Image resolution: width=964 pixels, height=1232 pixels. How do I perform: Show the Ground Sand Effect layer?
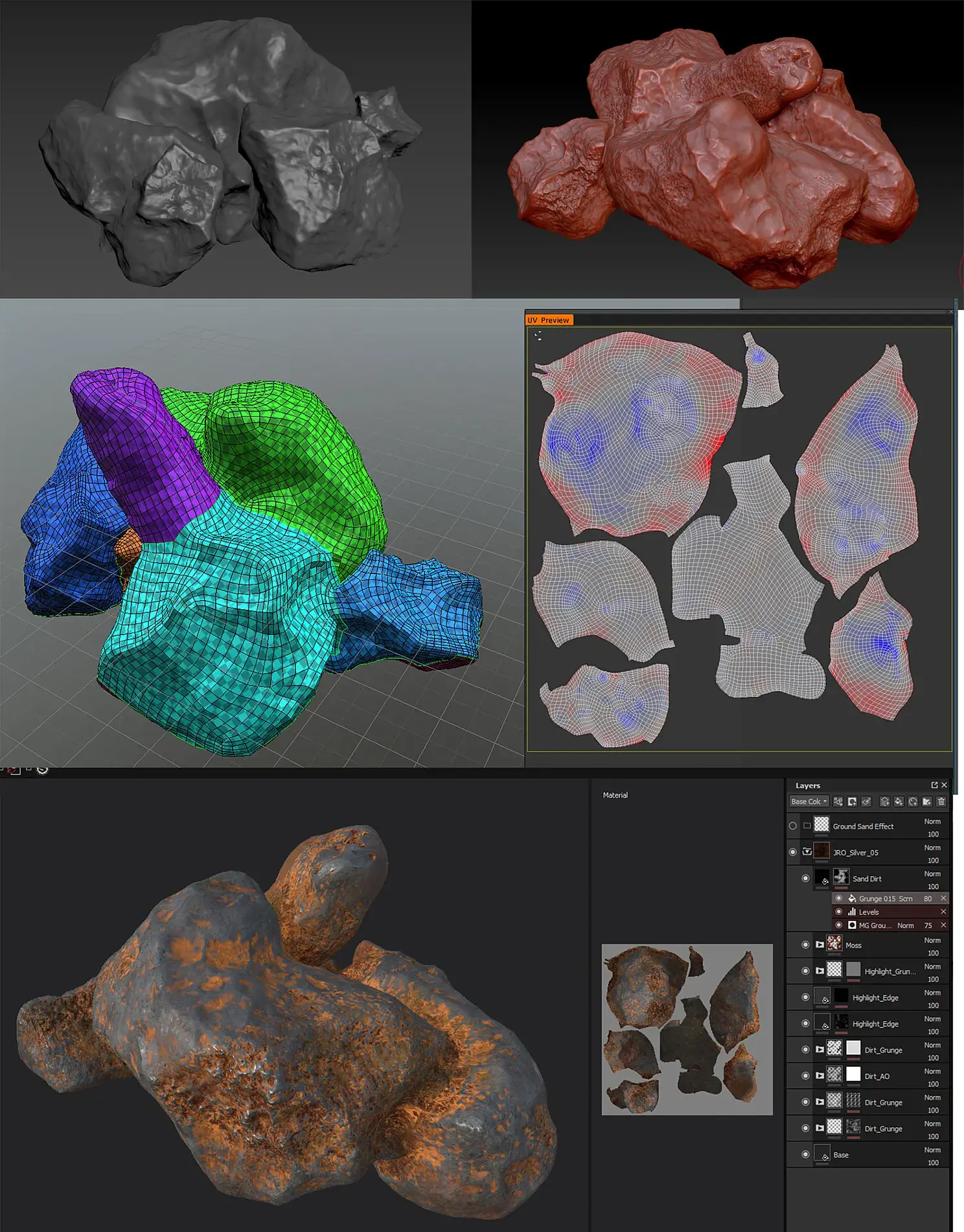[793, 826]
